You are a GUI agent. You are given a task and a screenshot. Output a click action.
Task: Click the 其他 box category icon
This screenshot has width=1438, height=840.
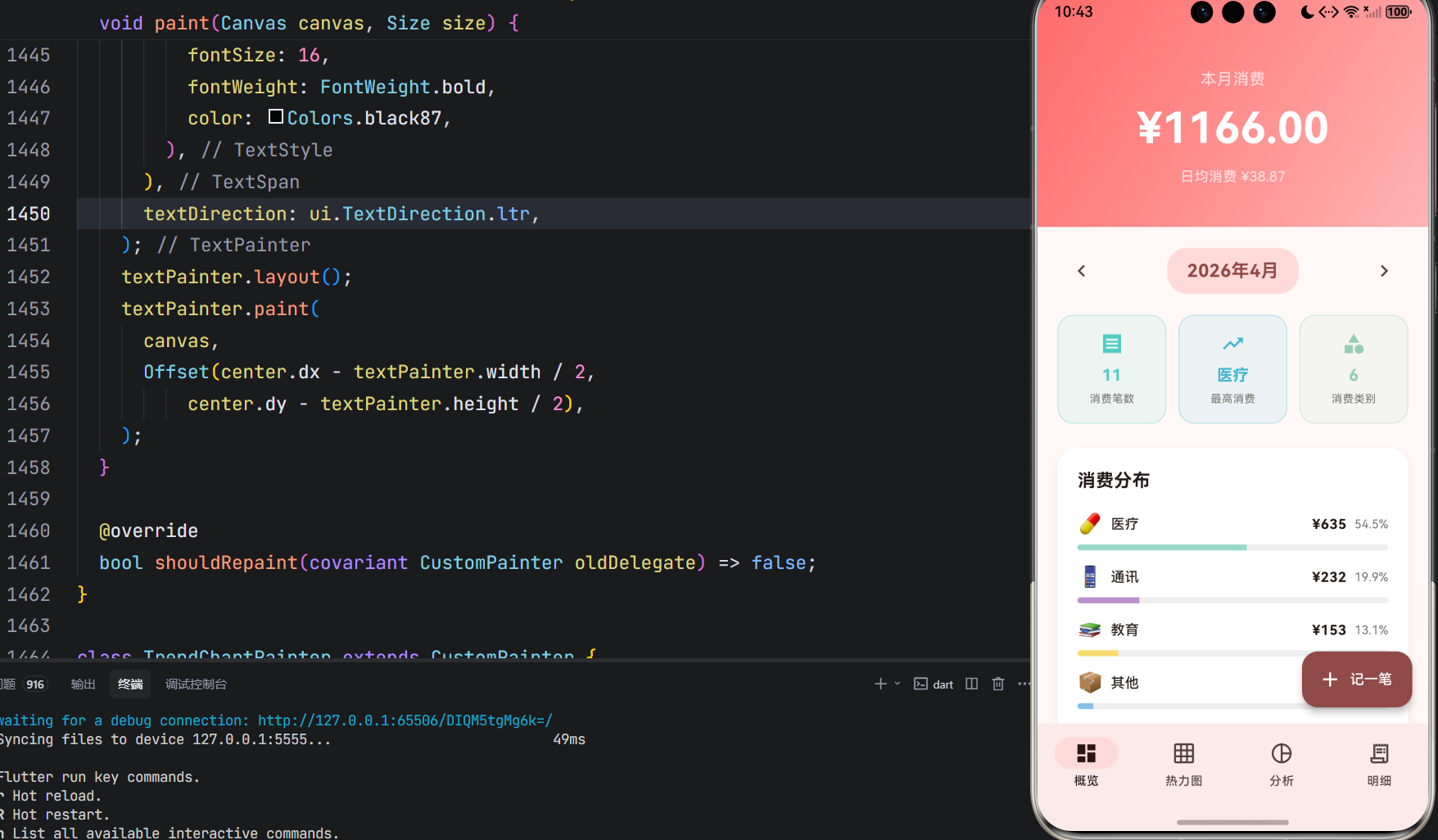pyautogui.click(x=1090, y=682)
